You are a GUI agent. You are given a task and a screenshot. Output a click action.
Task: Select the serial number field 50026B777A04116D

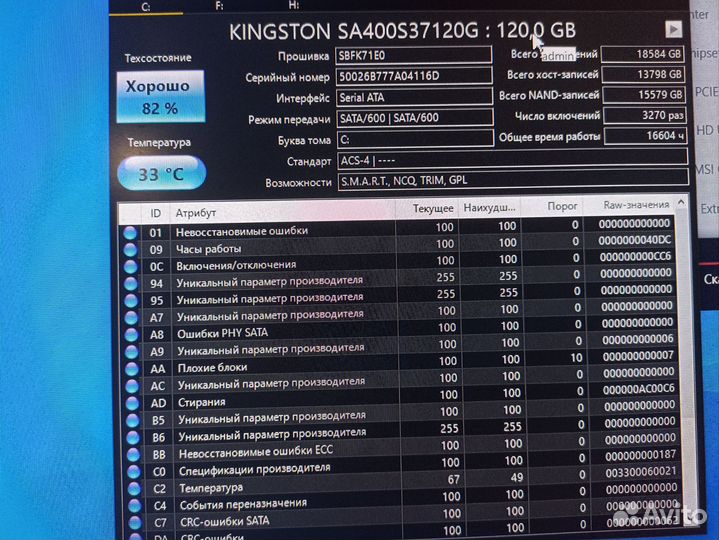414,76
